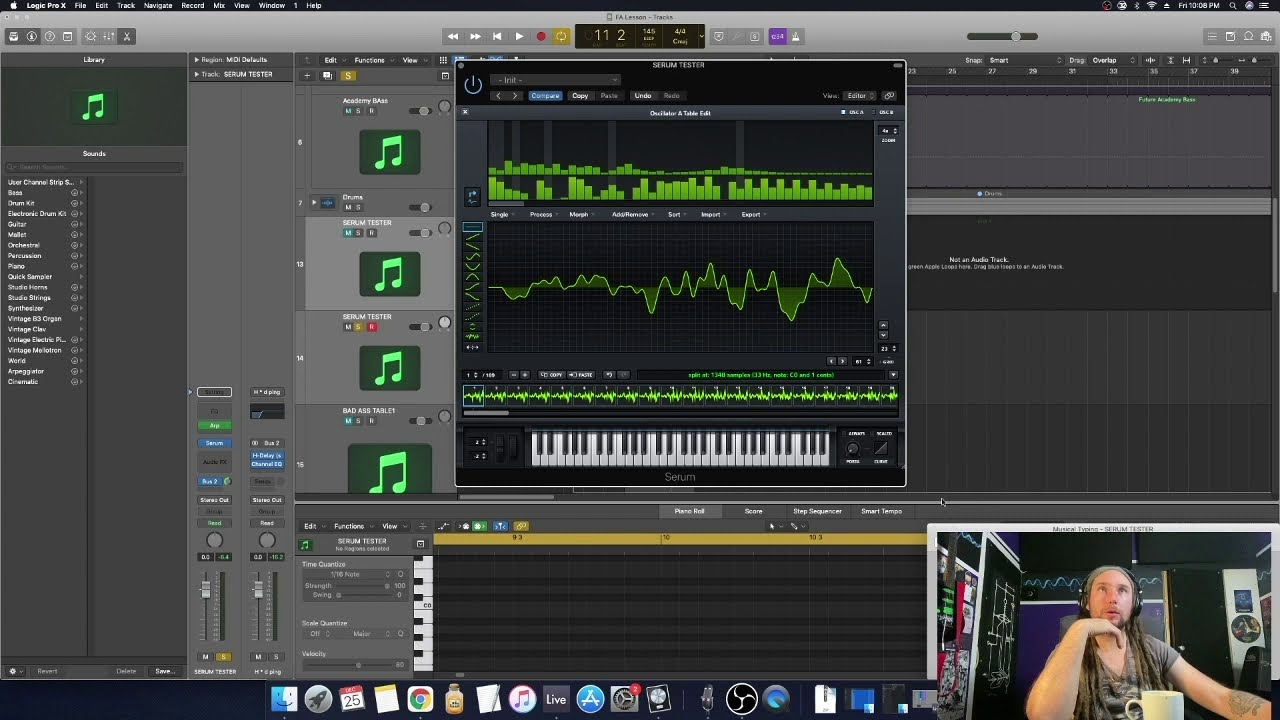Expand the Track SERUM TESTER disclosure triangle

(196, 74)
